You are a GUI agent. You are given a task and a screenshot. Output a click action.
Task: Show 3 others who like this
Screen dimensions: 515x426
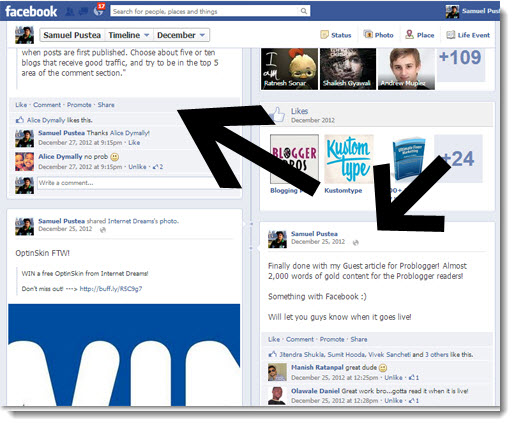tap(438, 354)
